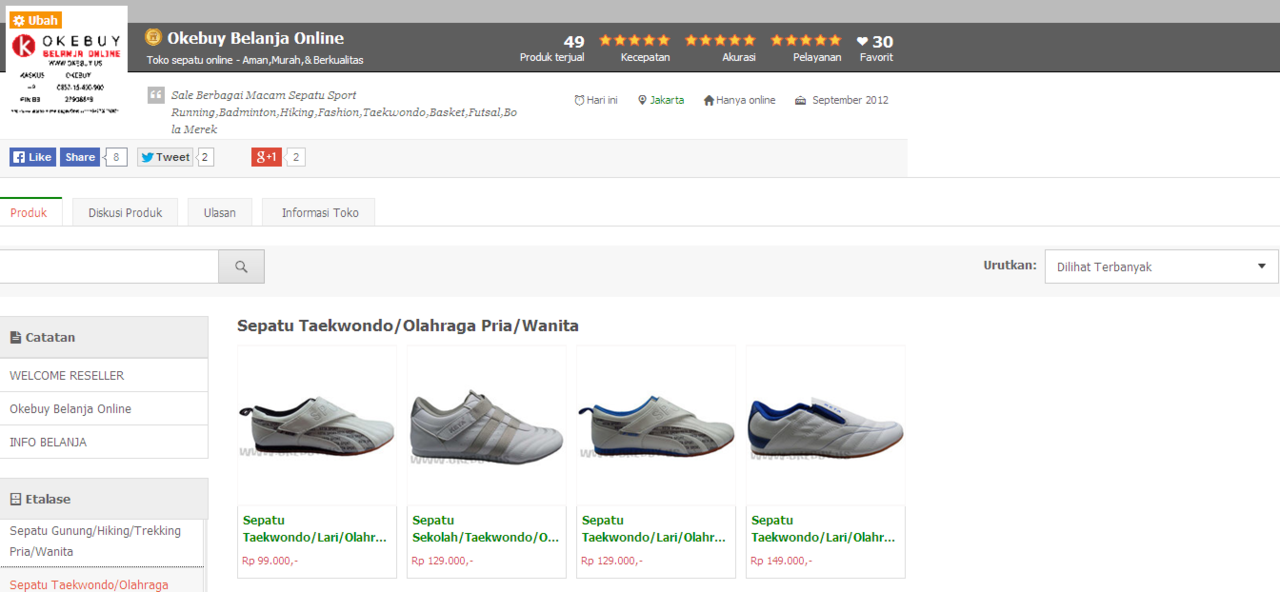This screenshot has height=592, width=1280.
Task: Focus the product search field
Action: point(109,267)
